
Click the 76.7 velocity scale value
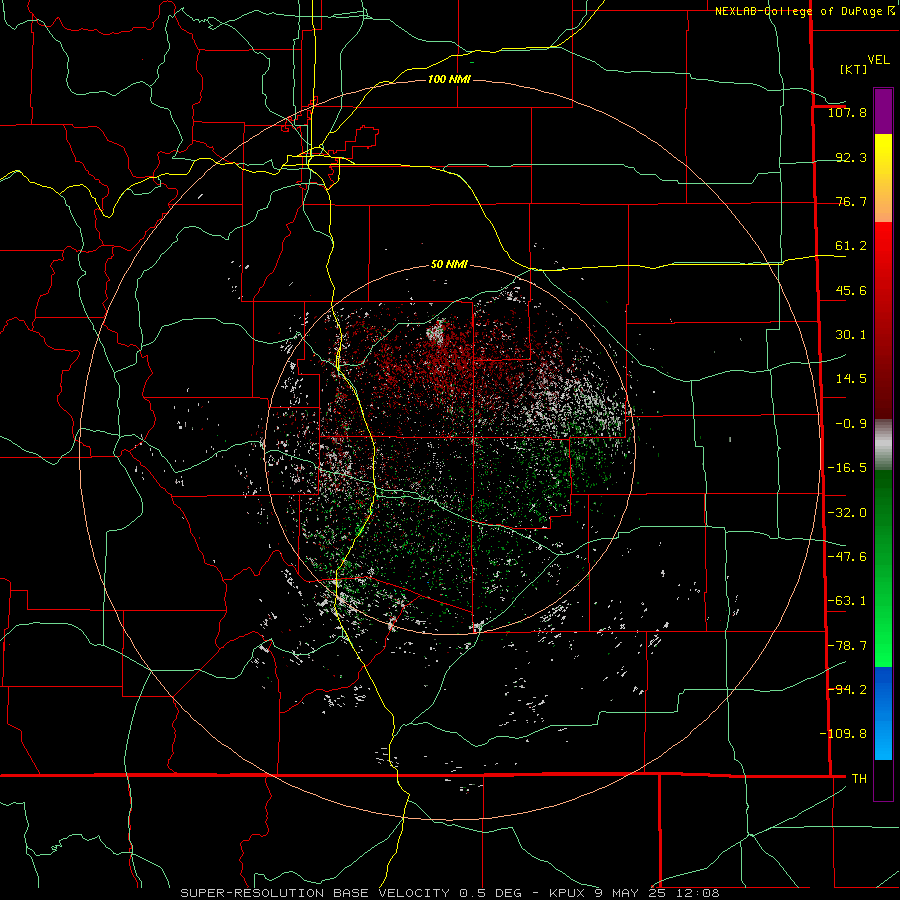point(851,201)
